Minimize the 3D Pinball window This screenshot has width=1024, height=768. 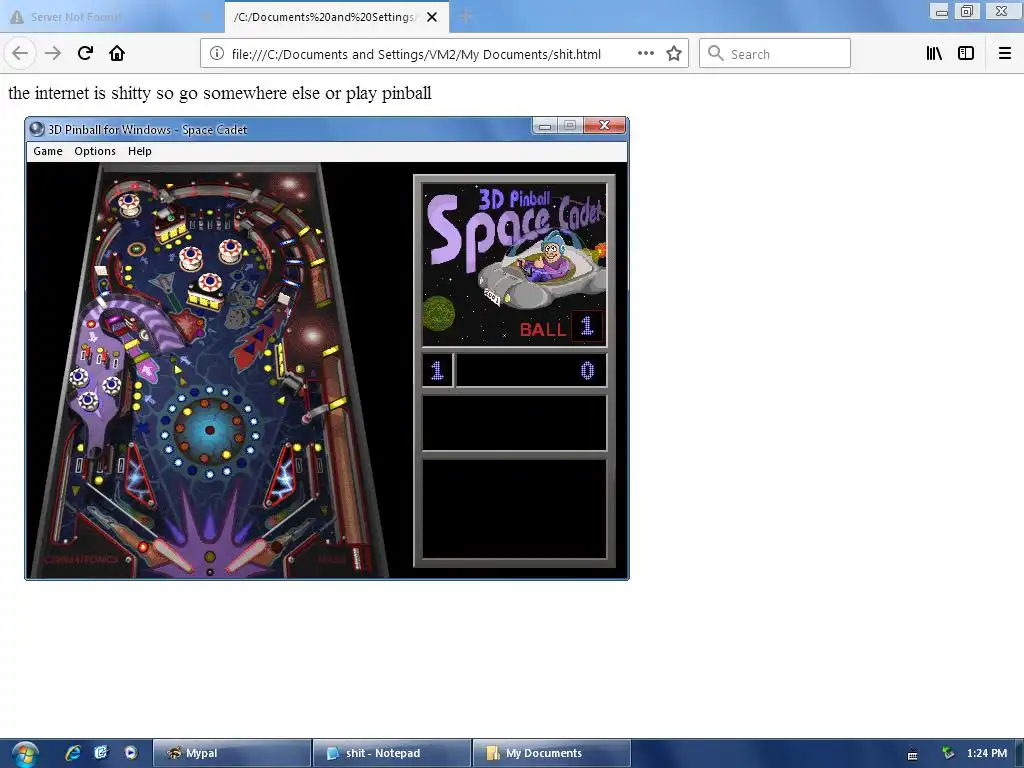pos(544,125)
